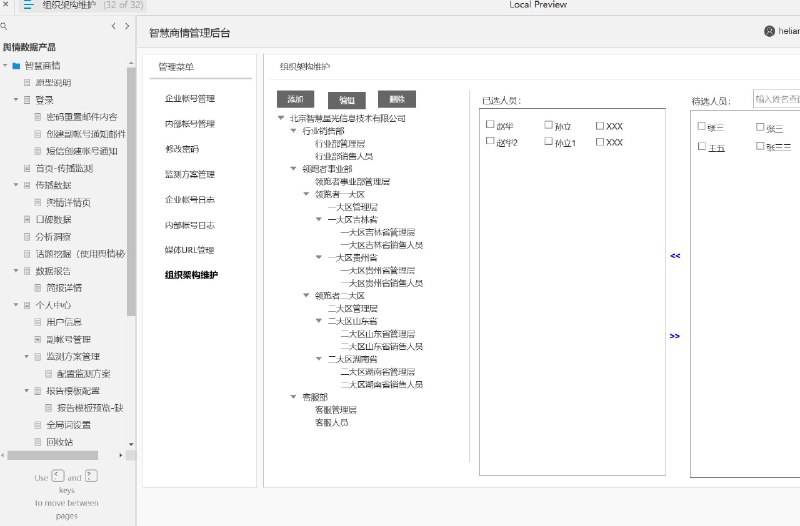
Task: Collapse the 传播数据 sidebar node
Action: 16,185
